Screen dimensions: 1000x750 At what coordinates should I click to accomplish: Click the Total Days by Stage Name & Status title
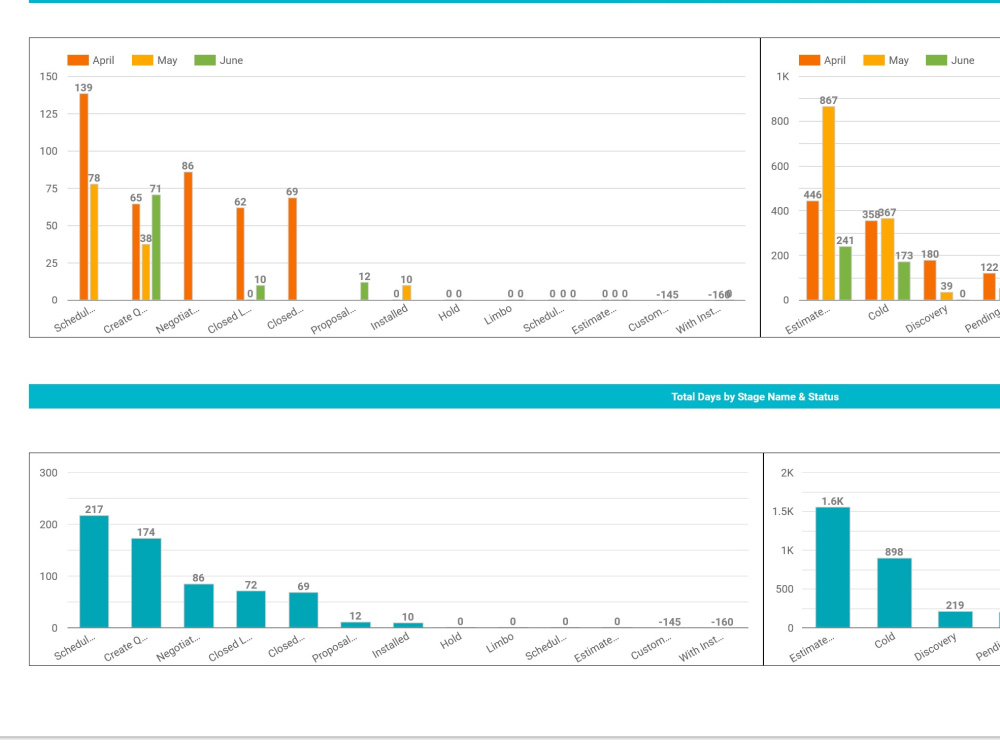click(x=754, y=397)
